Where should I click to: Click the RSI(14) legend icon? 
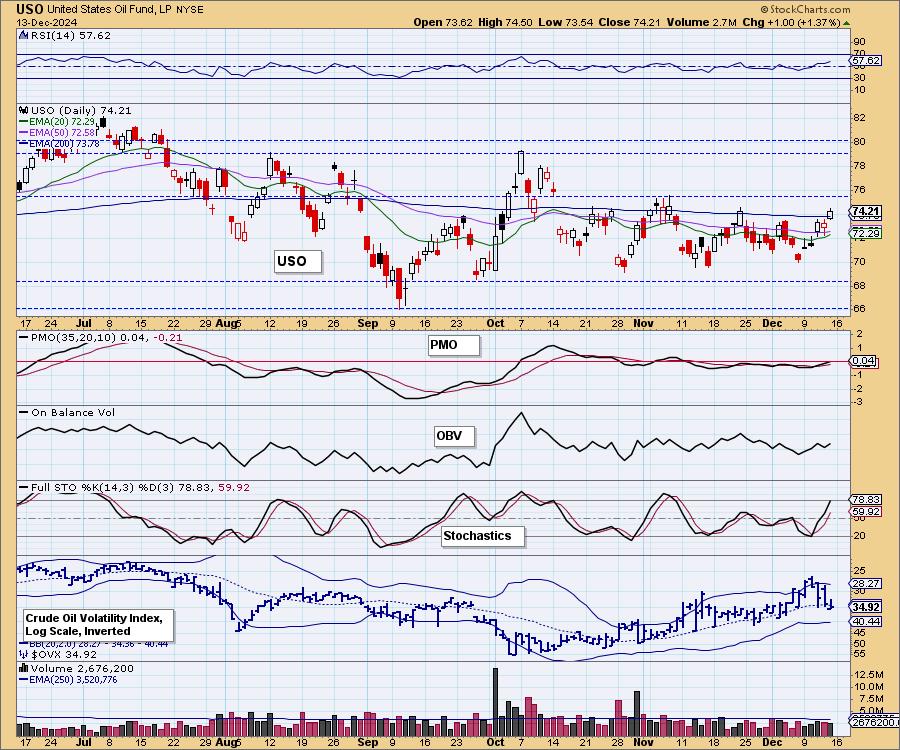tap(23, 35)
